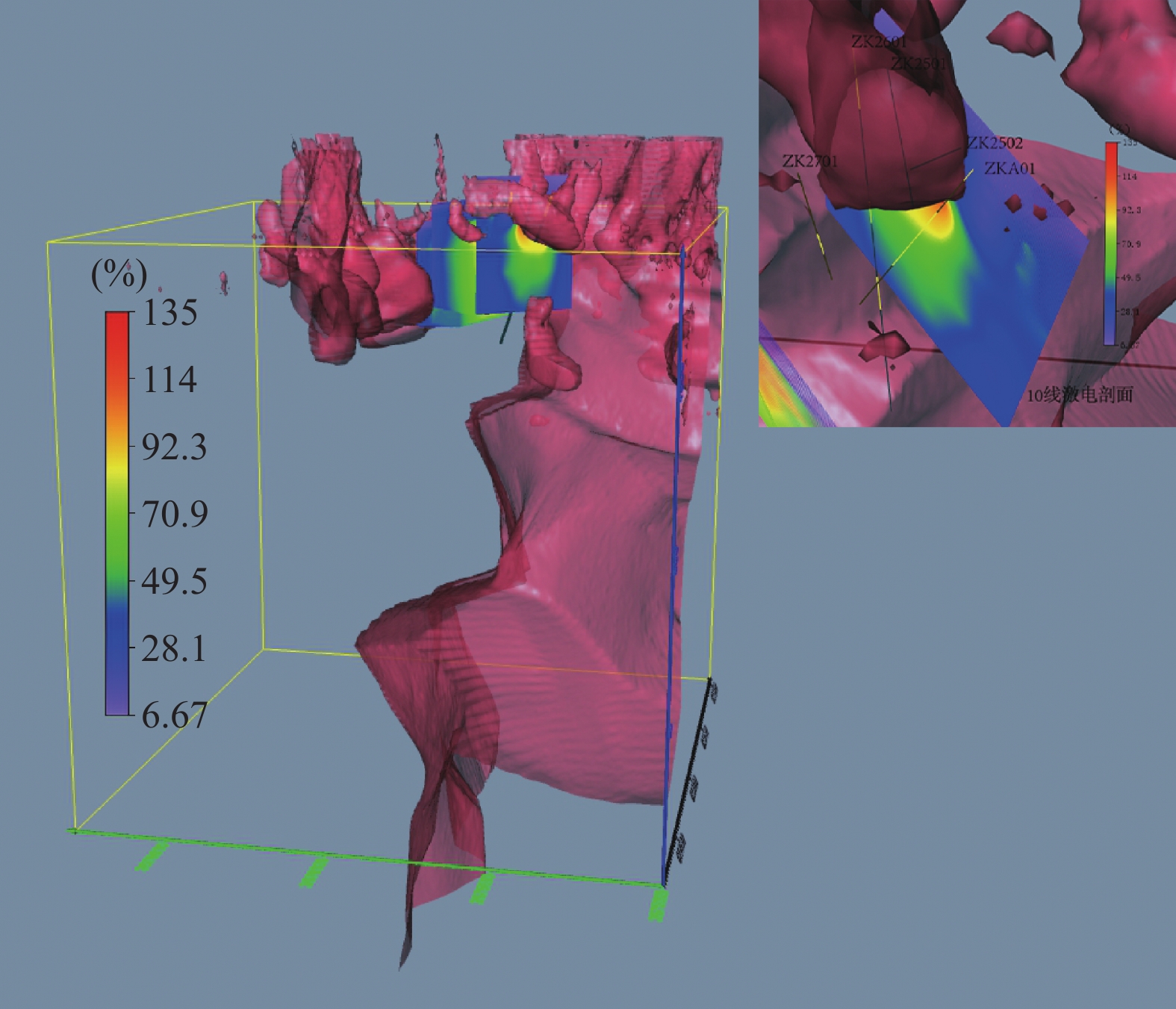Click the 135 maximum legend value

pyautogui.click(x=170, y=313)
